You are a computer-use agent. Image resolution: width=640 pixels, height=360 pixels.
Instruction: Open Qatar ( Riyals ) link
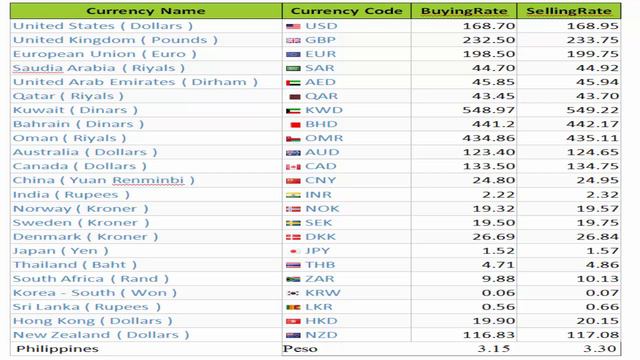point(68,96)
